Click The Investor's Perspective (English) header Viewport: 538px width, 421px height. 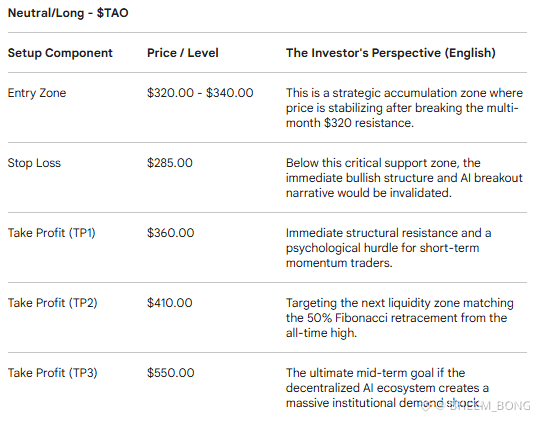pos(391,53)
